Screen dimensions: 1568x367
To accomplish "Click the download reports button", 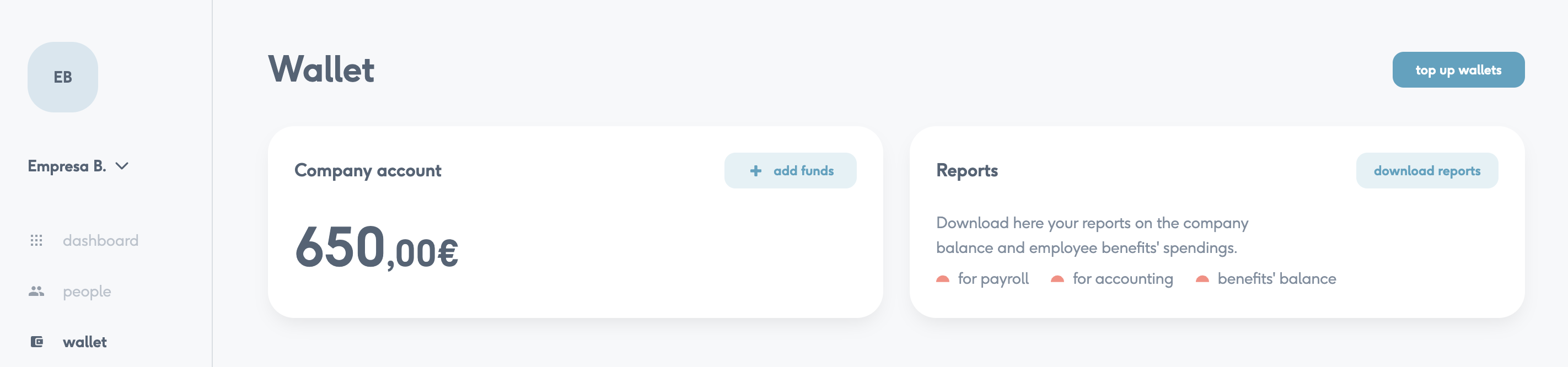I will (x=1427, y=171).
